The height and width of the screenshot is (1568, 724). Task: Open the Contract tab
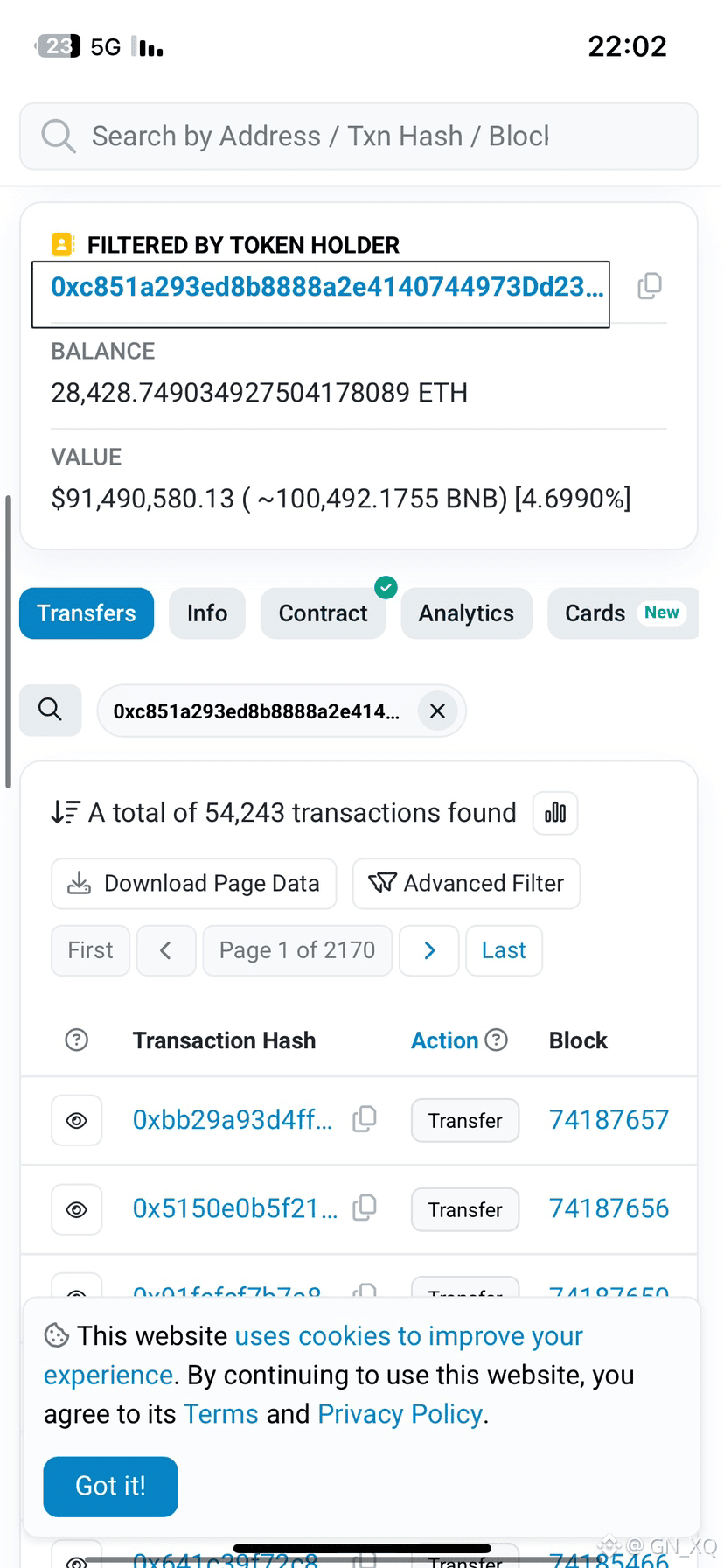[x=323, y=613]
